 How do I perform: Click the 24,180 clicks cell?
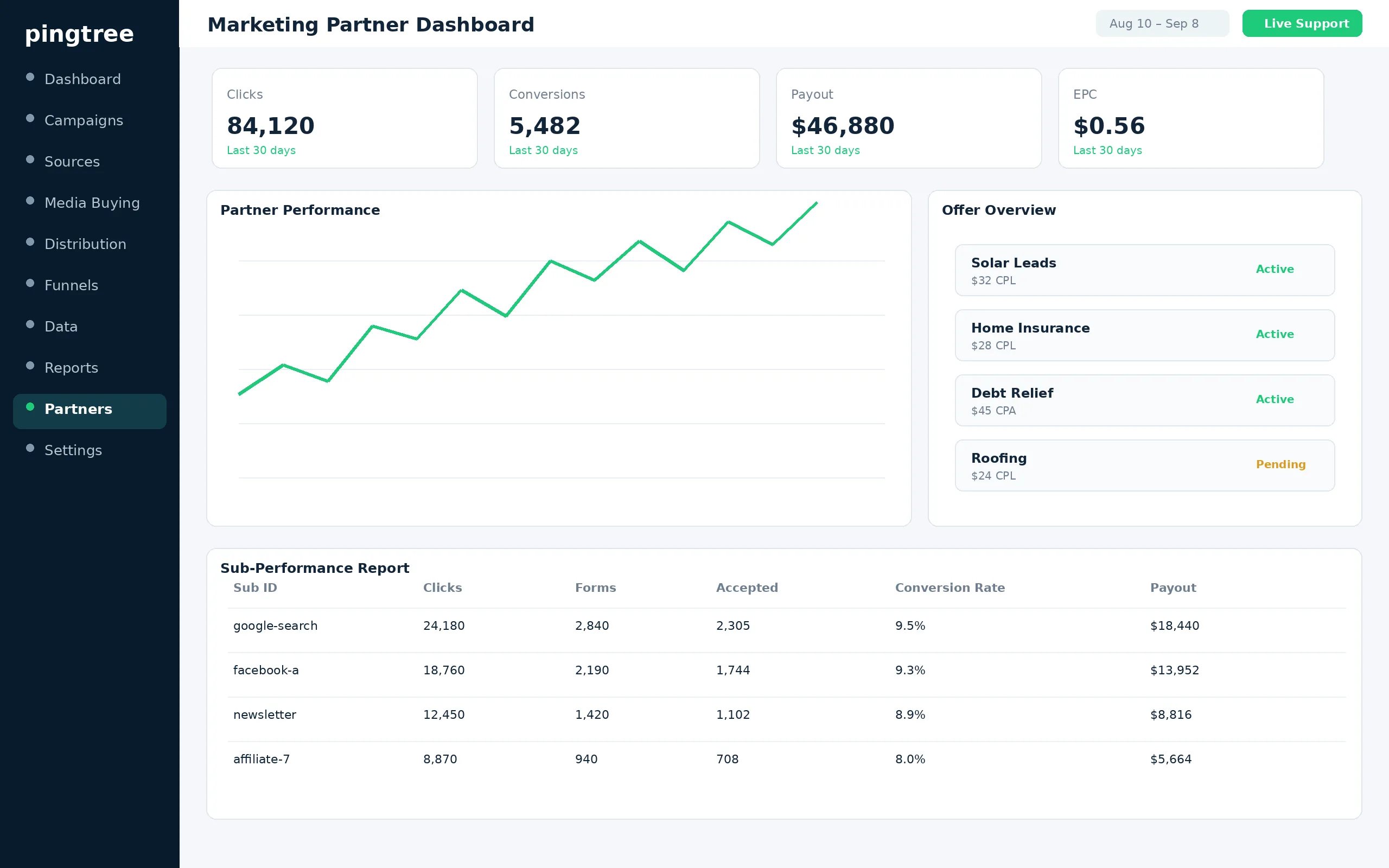444,626
